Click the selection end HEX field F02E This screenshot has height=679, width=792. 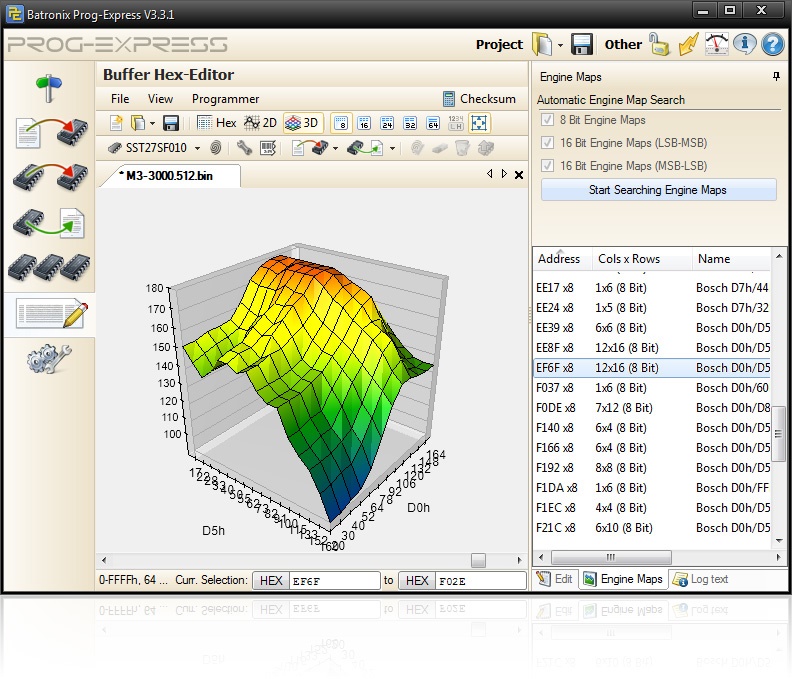pyautogui.click(x=480, y=581)
